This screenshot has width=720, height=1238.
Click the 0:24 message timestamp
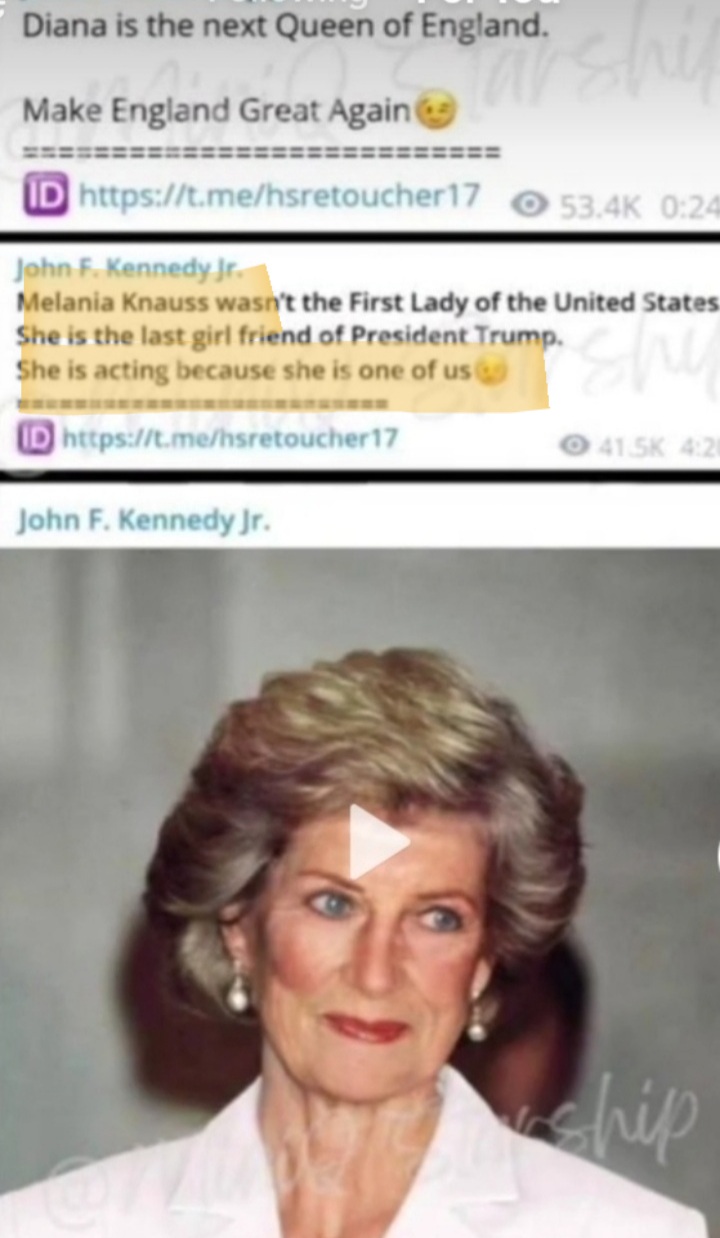690,207
